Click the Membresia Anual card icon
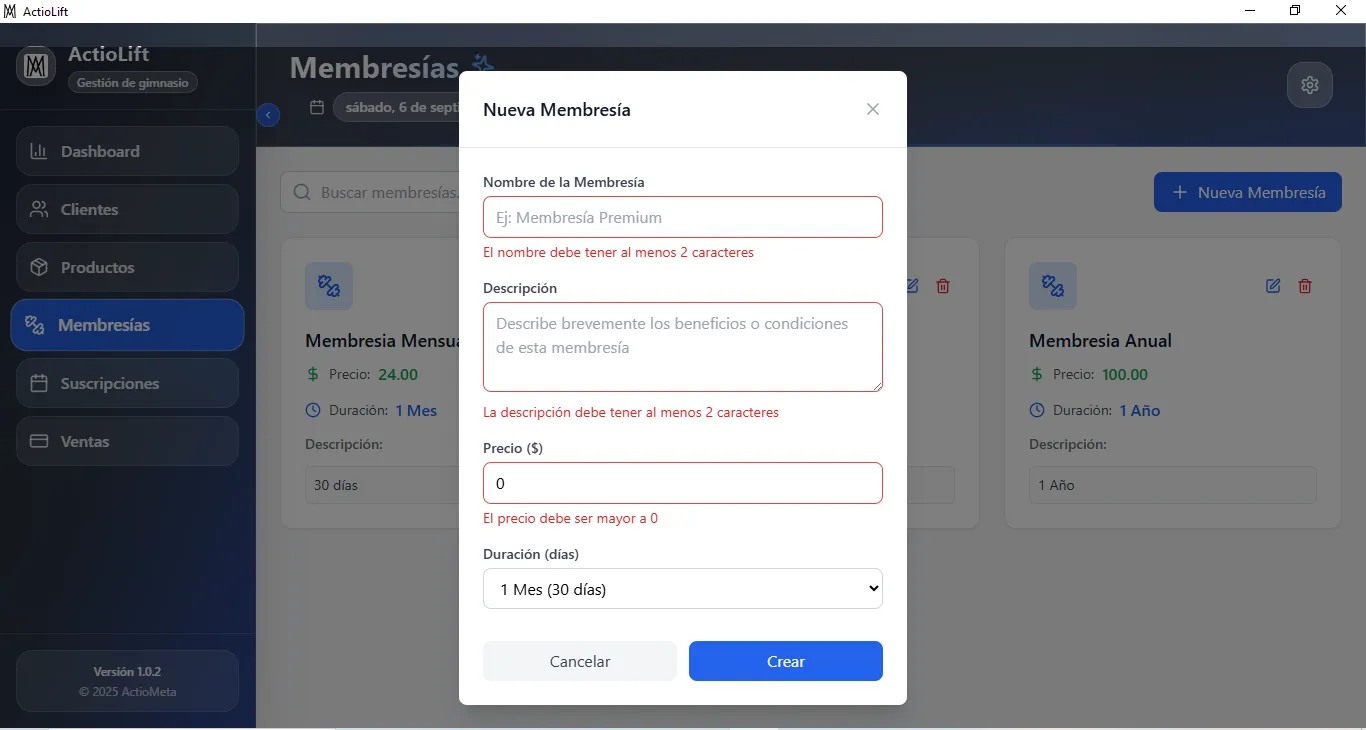 [1053, 286]
